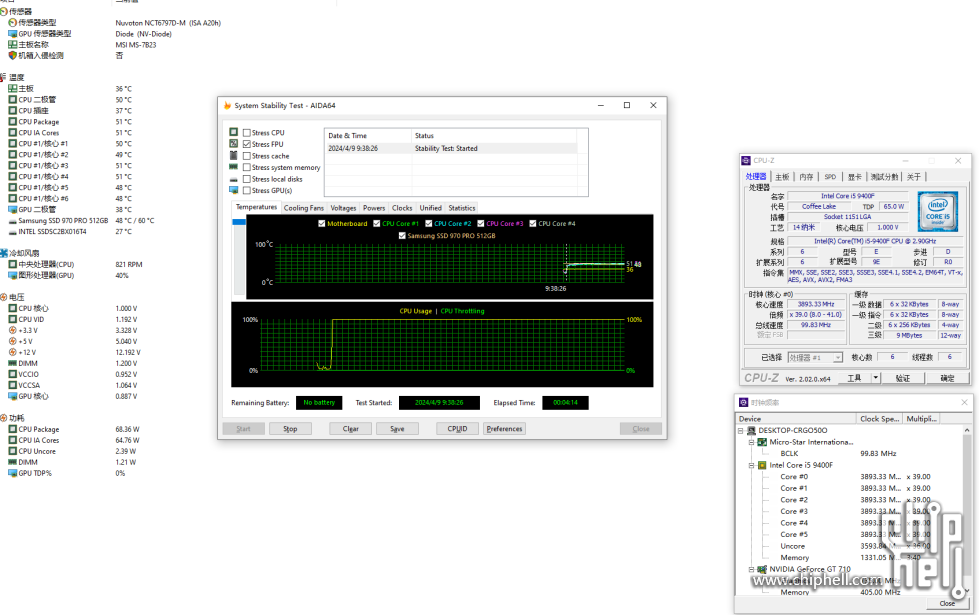Click the Save button
This screenshot has height=615, width=979.
point(397,429)
